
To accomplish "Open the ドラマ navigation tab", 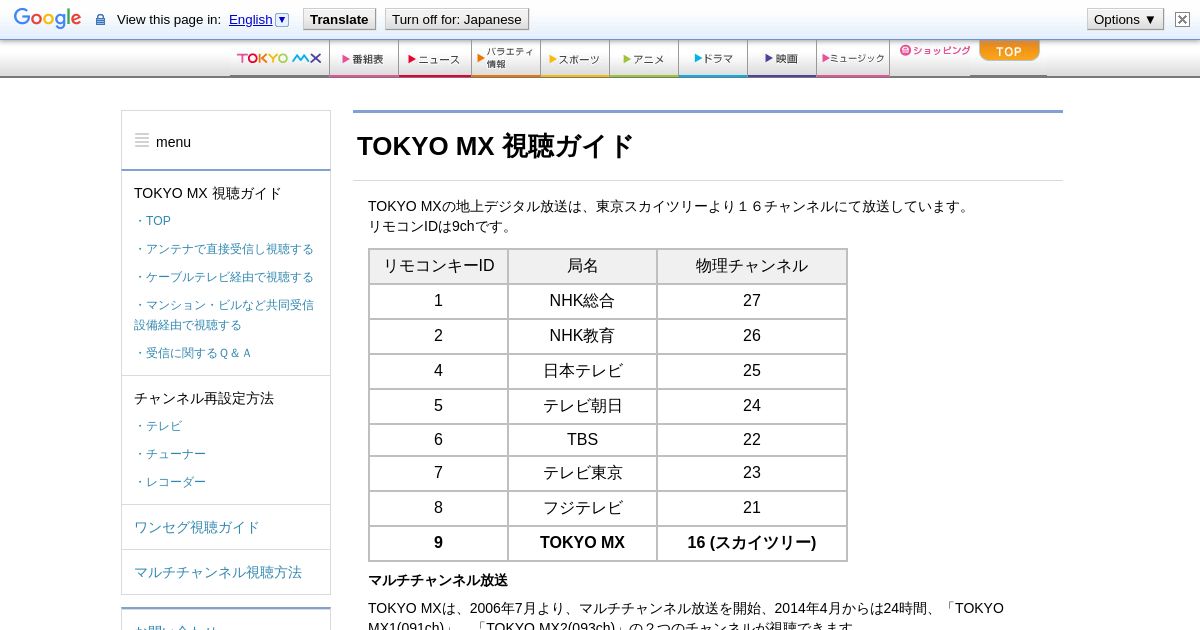I will click(x=713, y=59).
